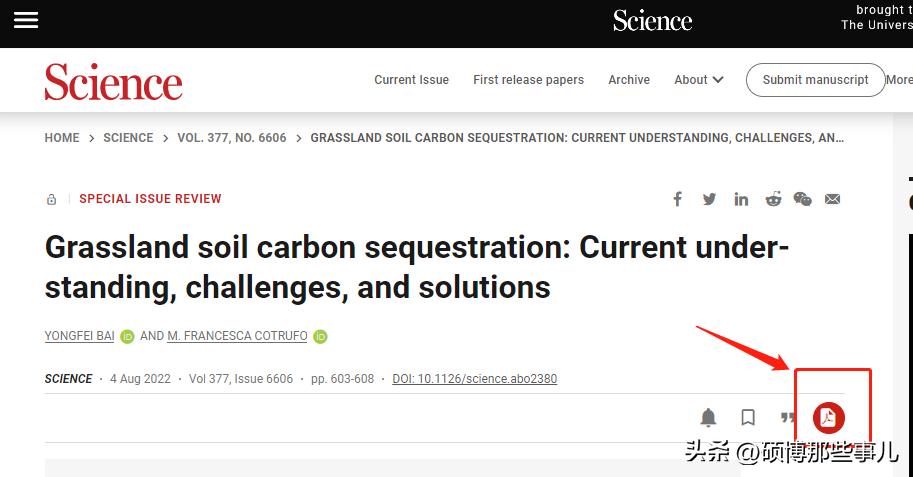Screen dimensions: 913x477
Task: Click the HOME breadcrumb link
Action: click(61, 138)
